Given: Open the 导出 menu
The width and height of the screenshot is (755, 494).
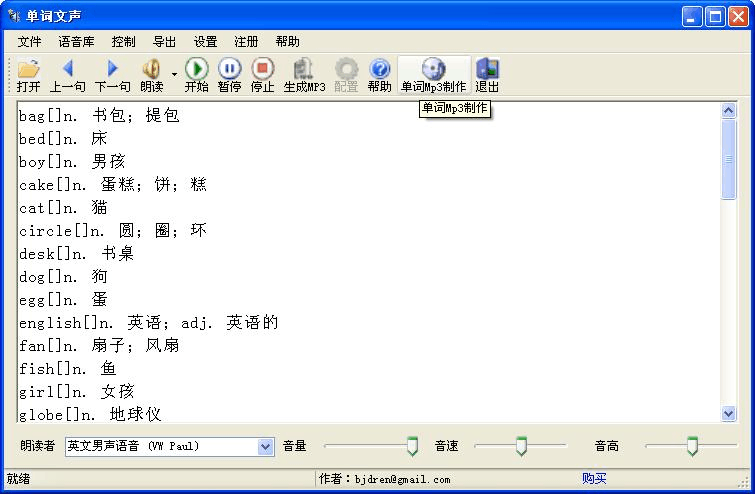Looking at the screenshot, I should 164,42.
